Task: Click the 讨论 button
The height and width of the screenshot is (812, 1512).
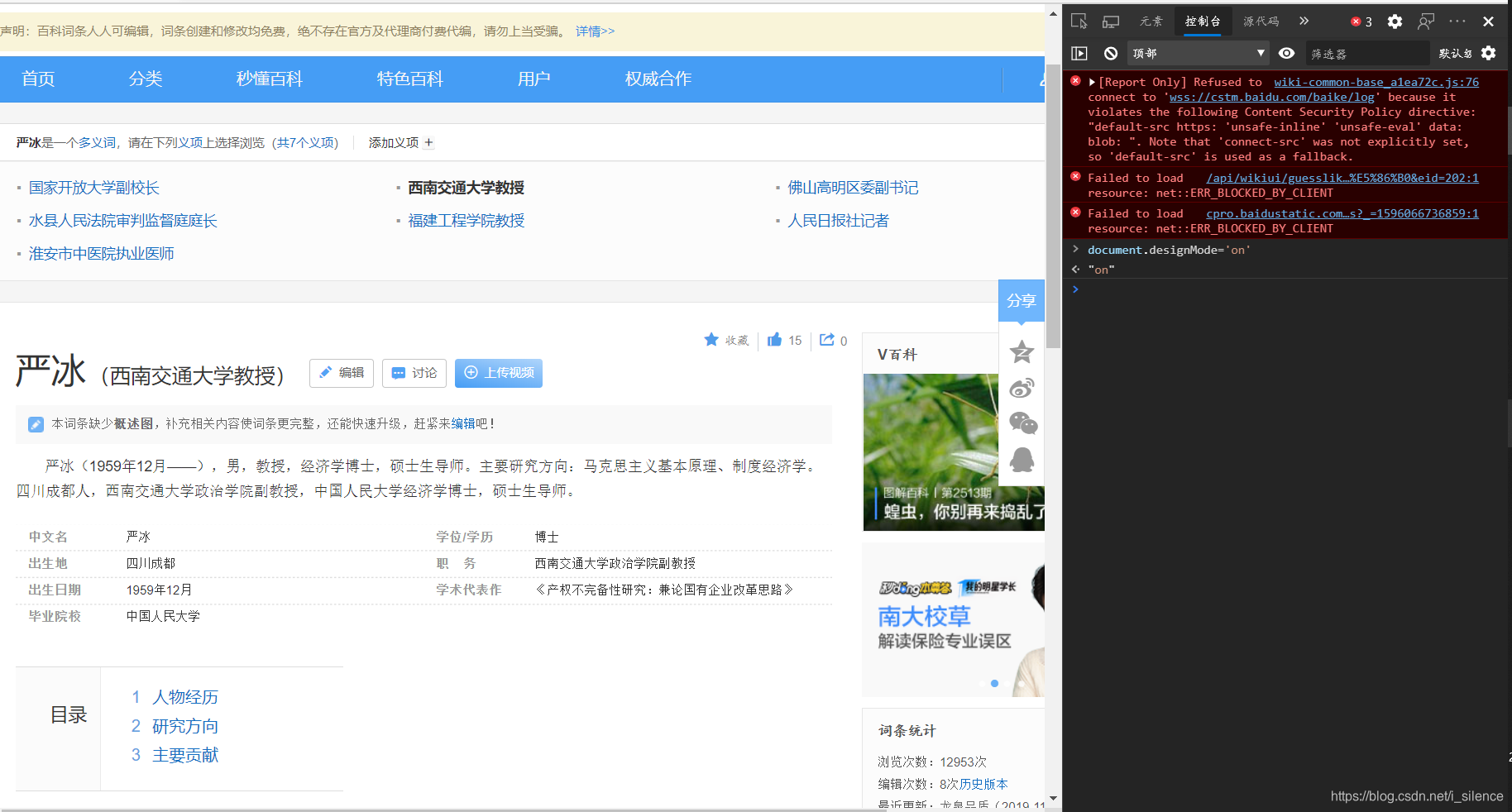Action: click(x=414, y=373)
